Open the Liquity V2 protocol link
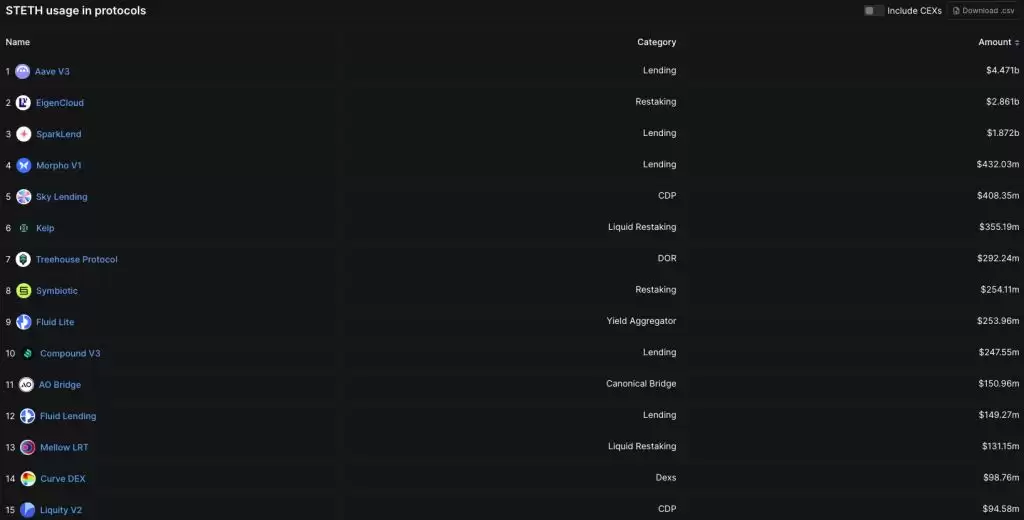This screenshot has height=520, width=1024. 61,510
